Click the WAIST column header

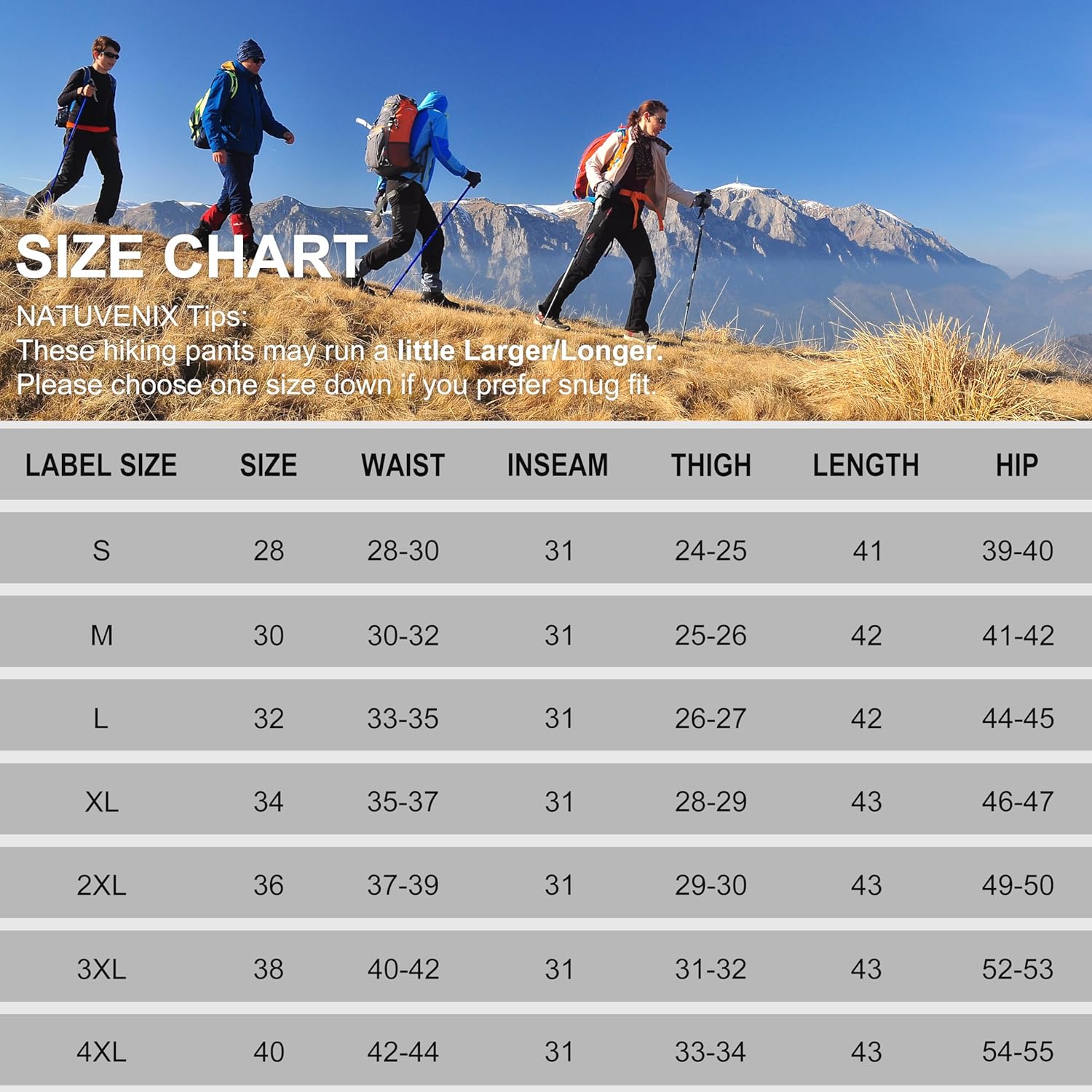tap(403, 465)
